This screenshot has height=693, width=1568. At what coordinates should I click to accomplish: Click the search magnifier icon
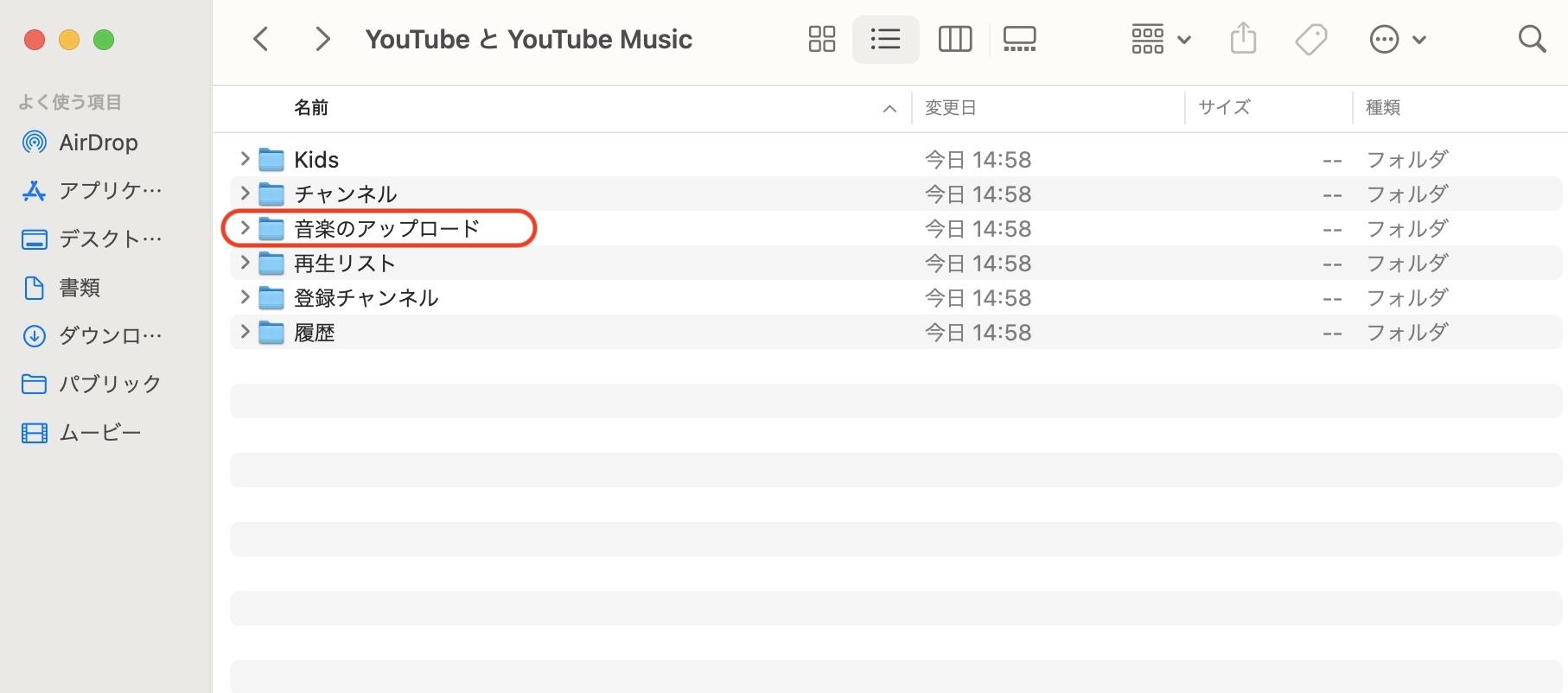(x=1532, y=39)
